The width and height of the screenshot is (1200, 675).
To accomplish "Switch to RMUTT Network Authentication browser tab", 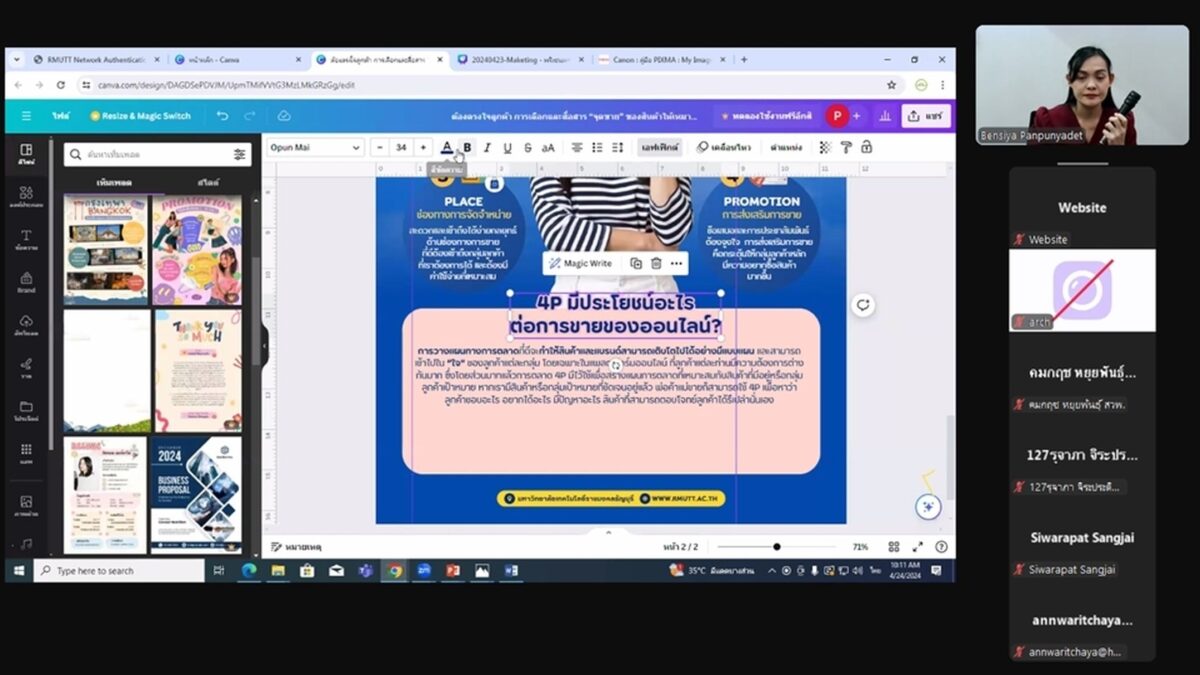I will click(96, 60).
